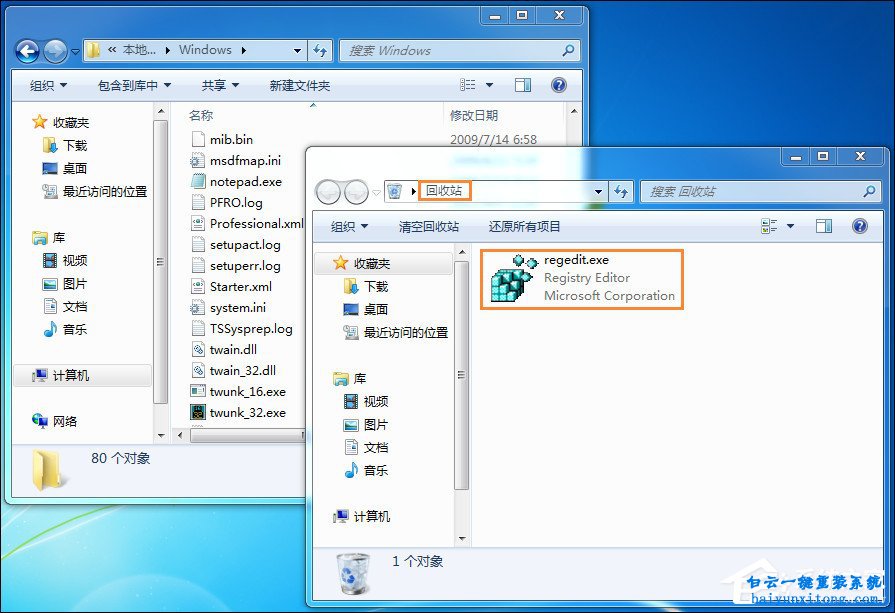Open the 共享 dropdown in the Windows folder toolbar

pyautogui.click(x=218, y=85)
